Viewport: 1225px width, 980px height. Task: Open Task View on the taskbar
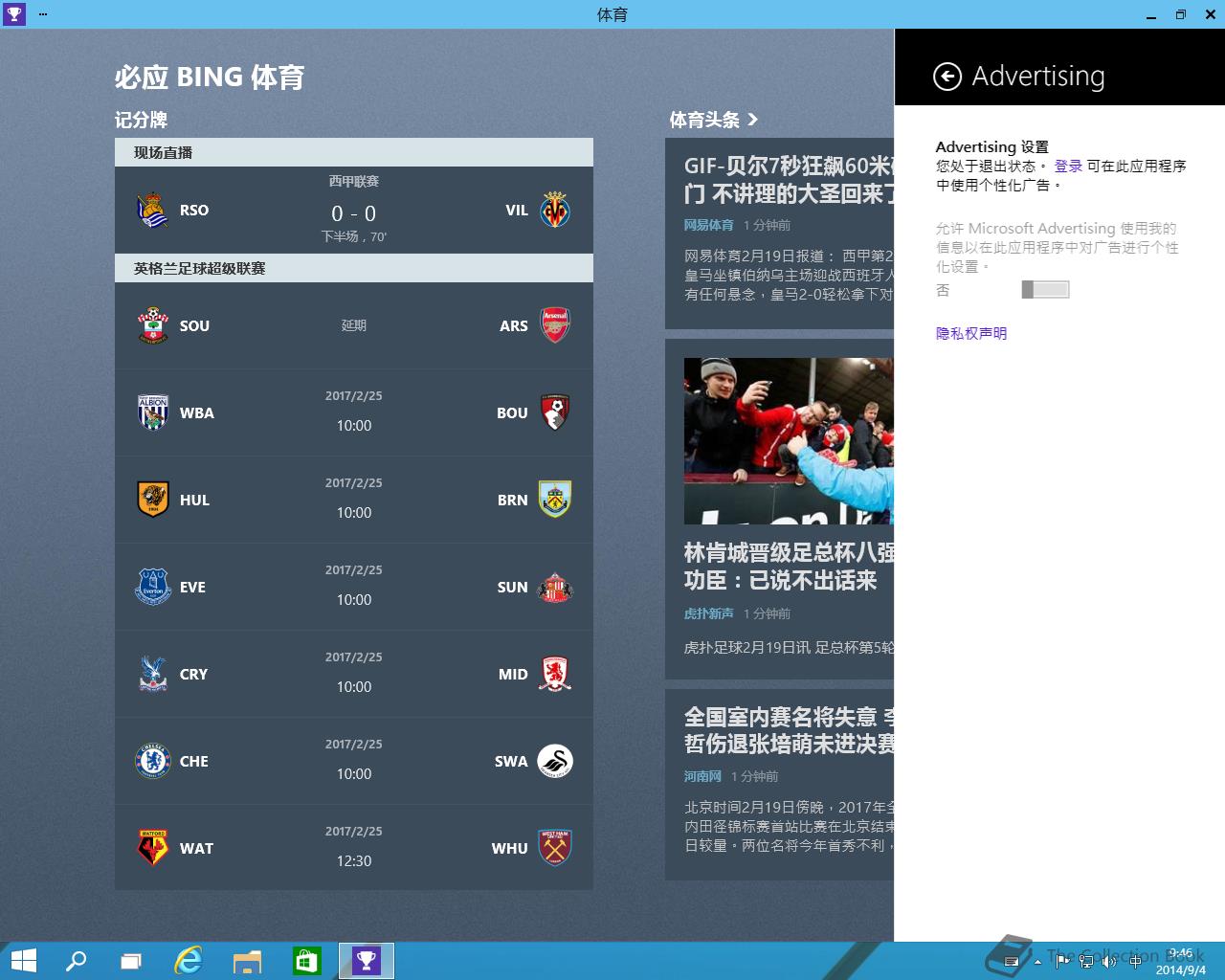(131, 961)
